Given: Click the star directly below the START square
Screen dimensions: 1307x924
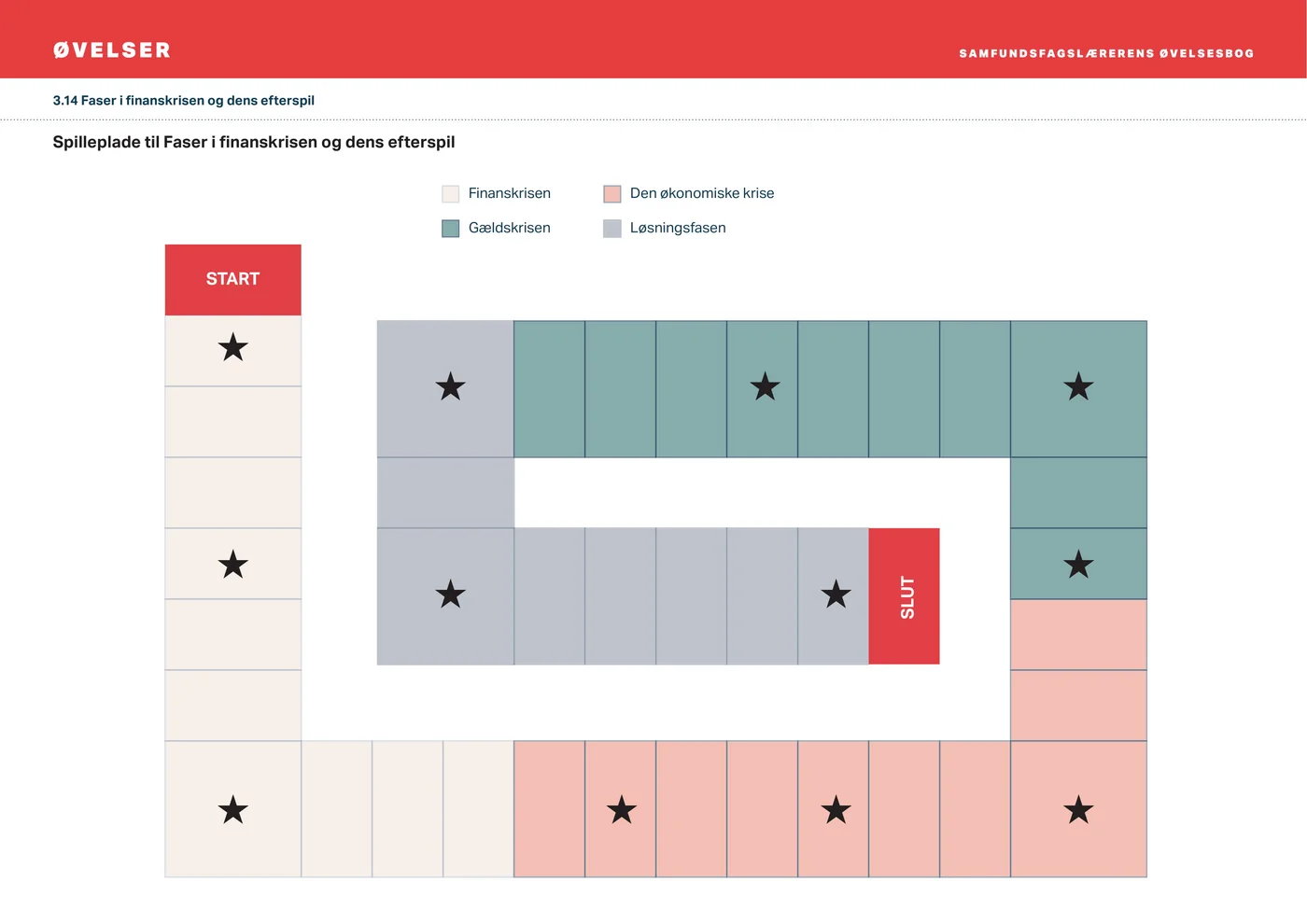Looking at the screenshot, I should [232, 348].
